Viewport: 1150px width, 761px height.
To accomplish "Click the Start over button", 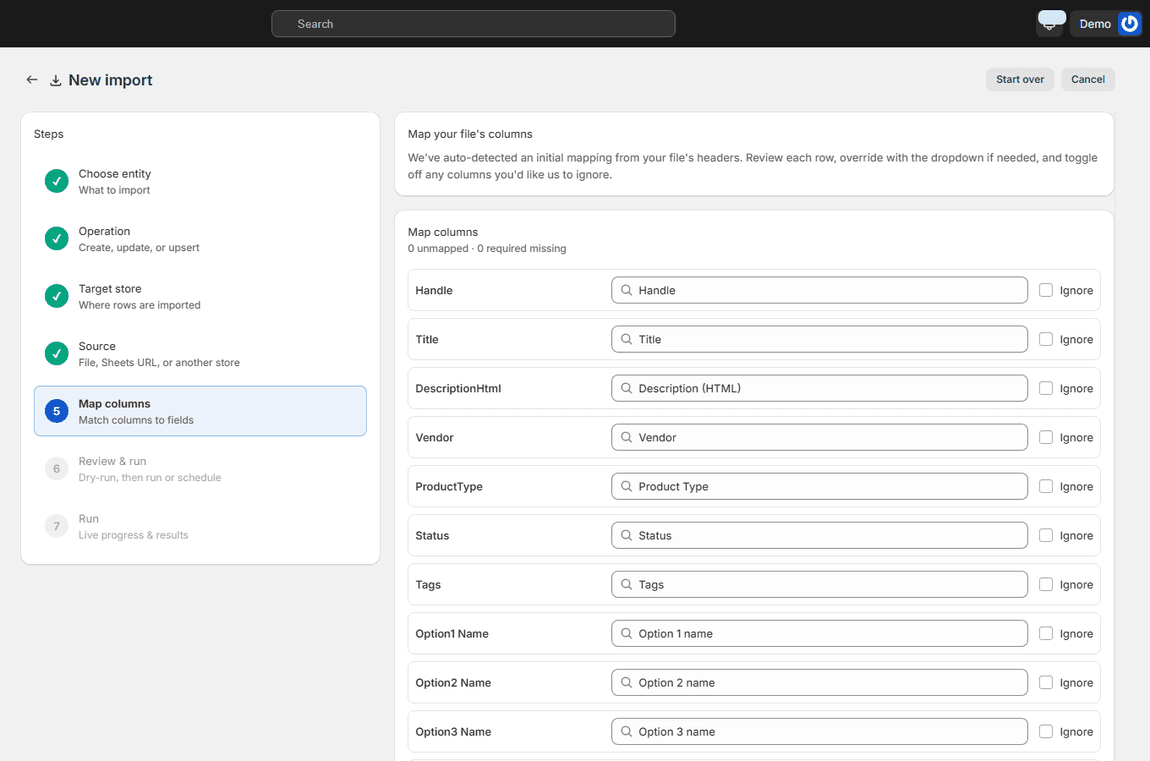I will click(1019, 79).
